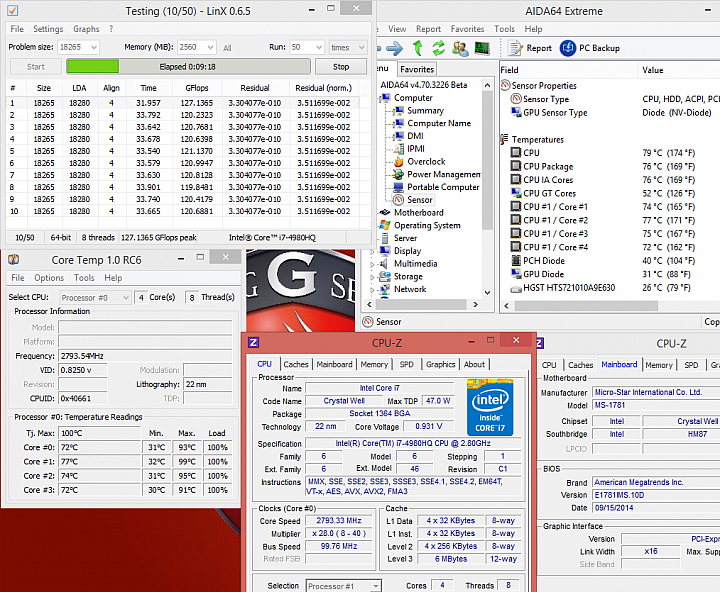Switch to Caches tab in front CPU-Z

click(296, 364)
